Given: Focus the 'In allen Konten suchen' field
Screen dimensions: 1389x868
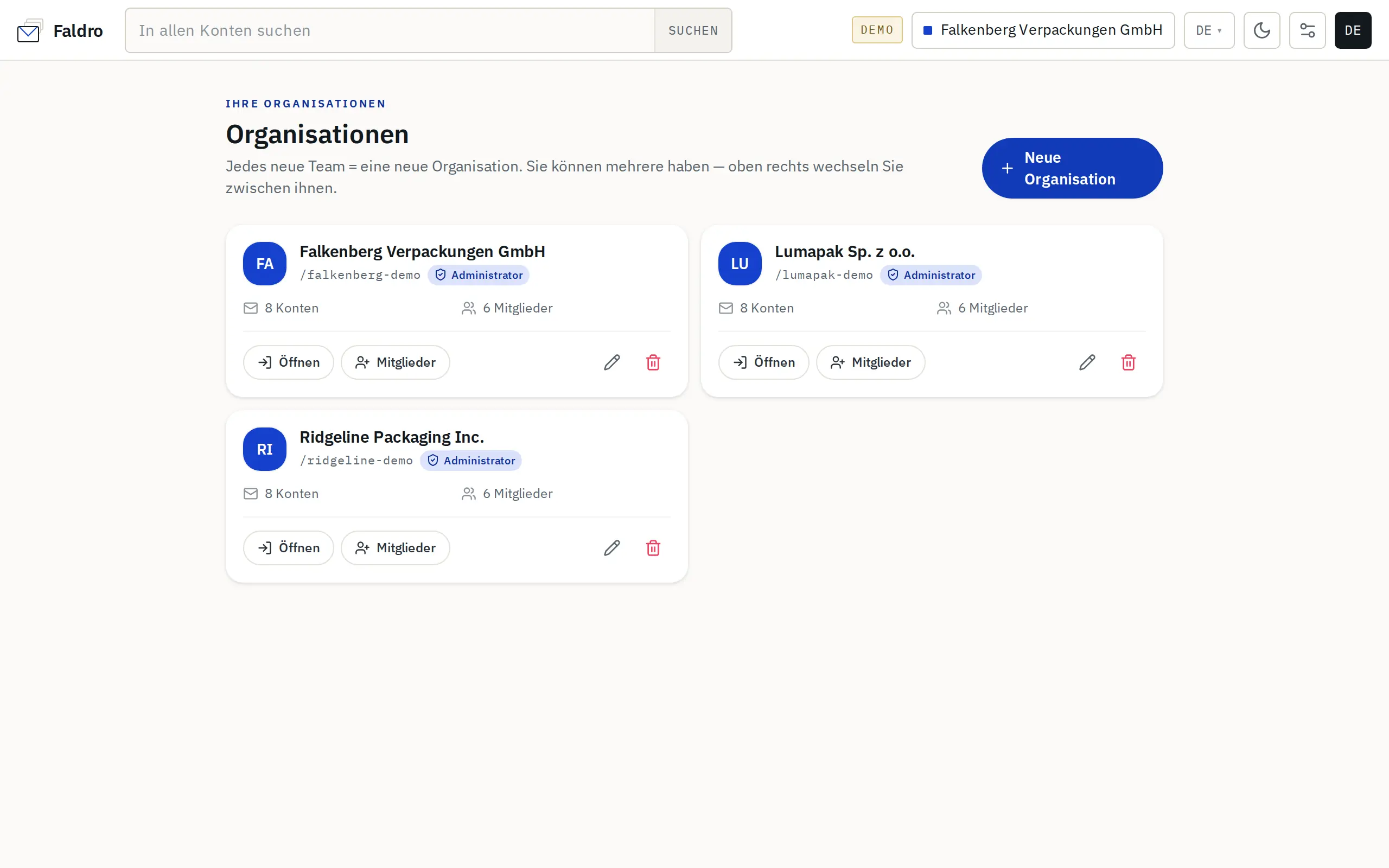Looking at the screenshot, I should 390,30.
